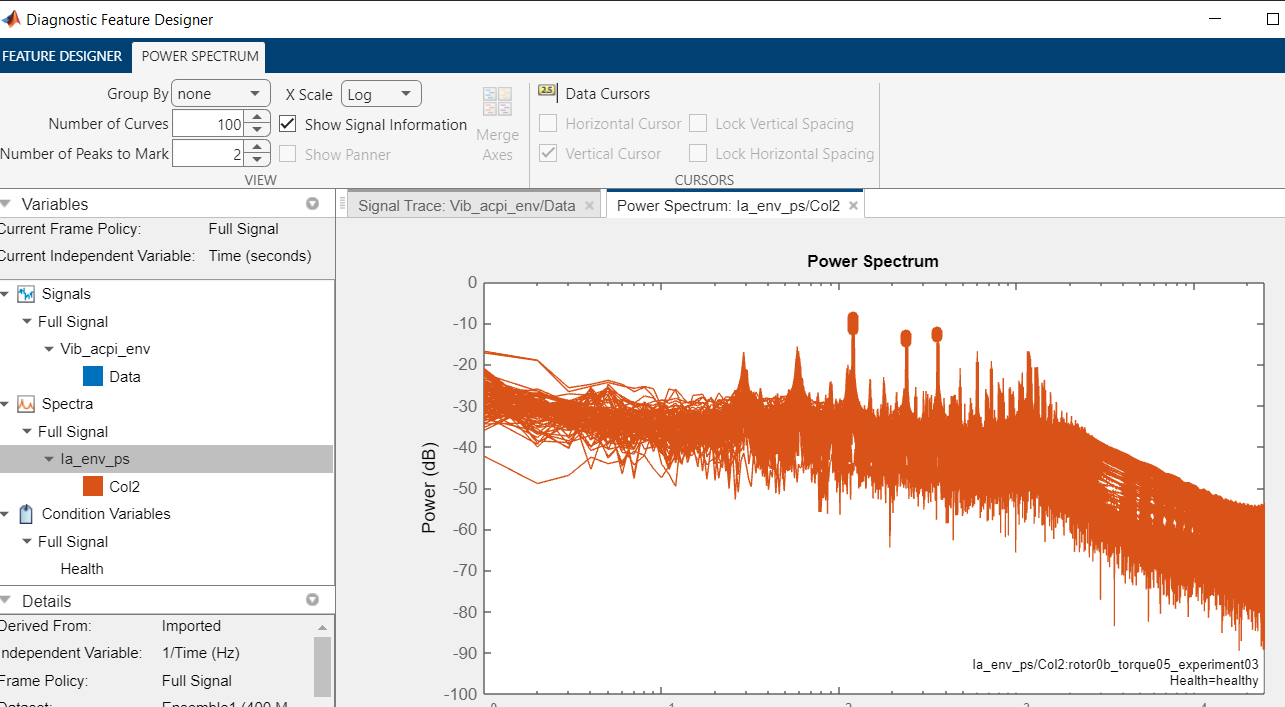Screen dimensions: 1285x707
Task: Close the Power Spectrum Ia_env_ps/Col2 tab
Action: (853, 206)
